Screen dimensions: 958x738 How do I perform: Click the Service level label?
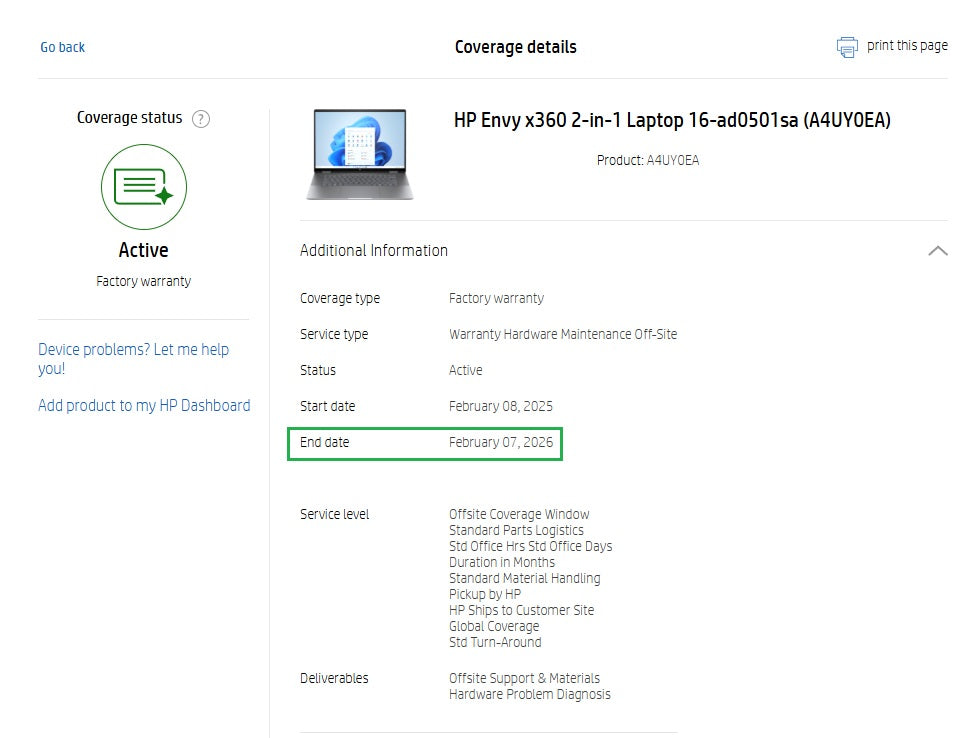pos(334,514)
